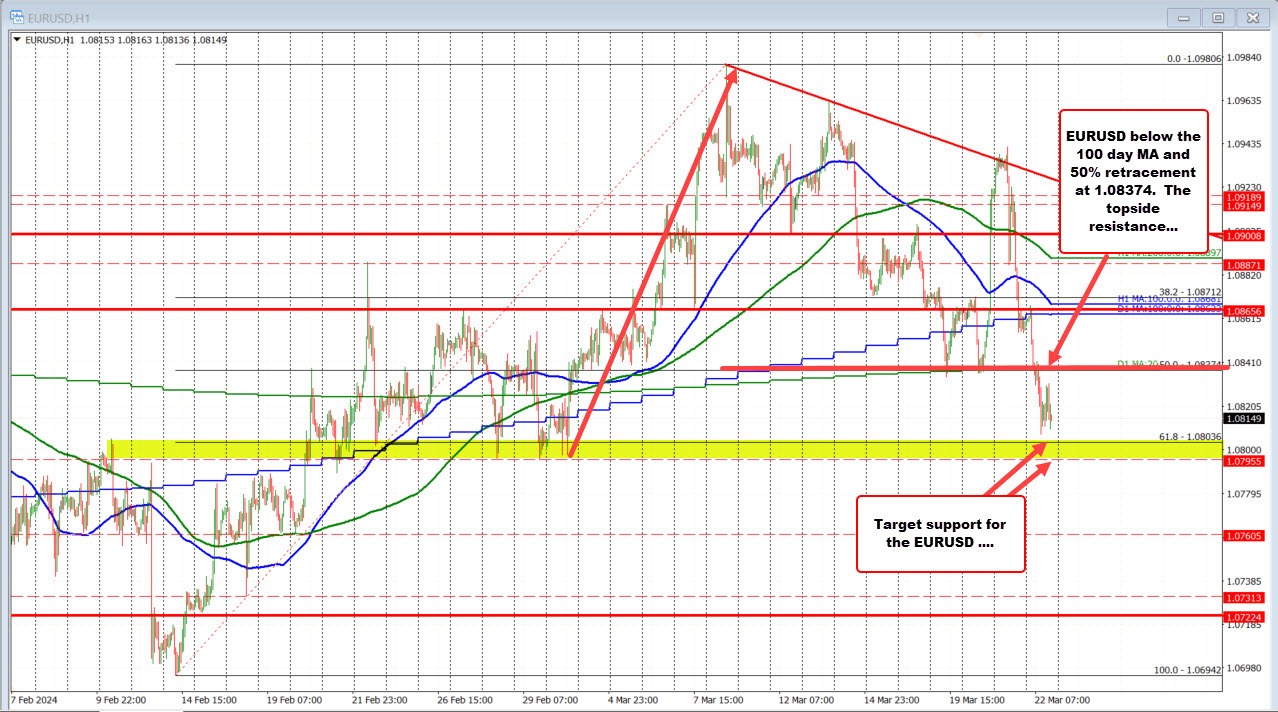Click the red 1.07955 price level label

pos(1243,460)
